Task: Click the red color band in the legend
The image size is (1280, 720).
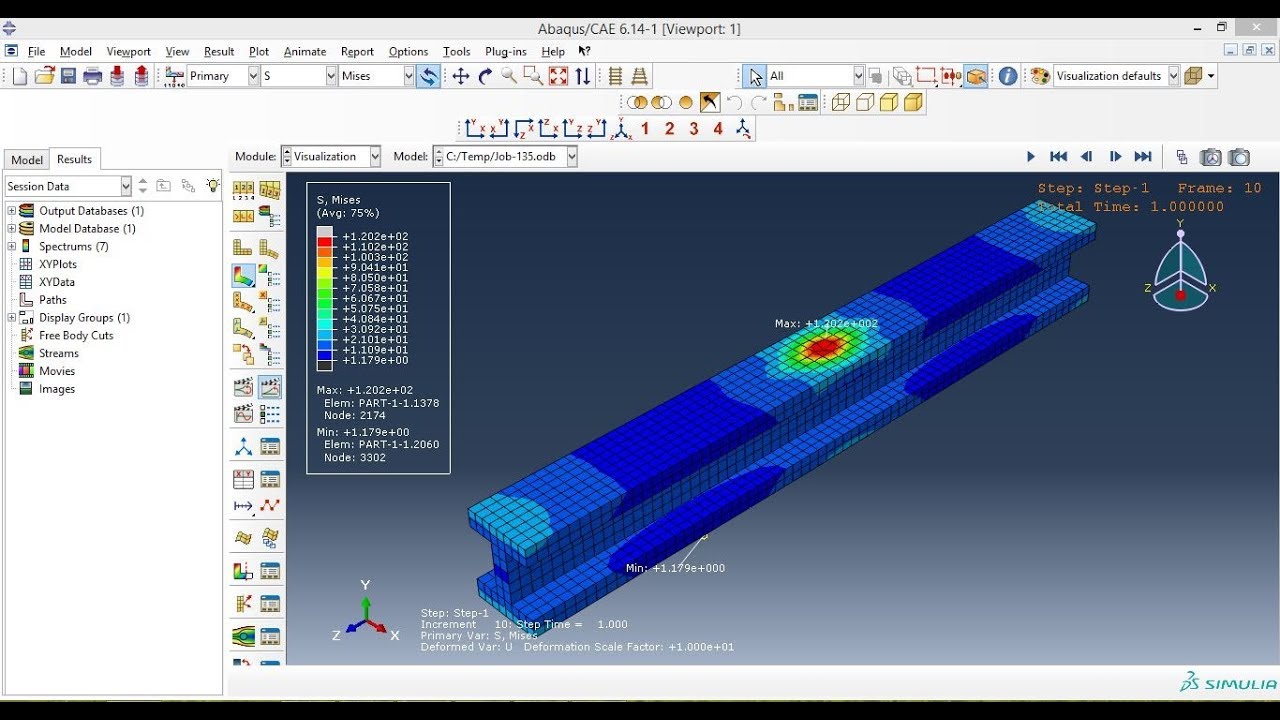Action: (x=324, y=242)
